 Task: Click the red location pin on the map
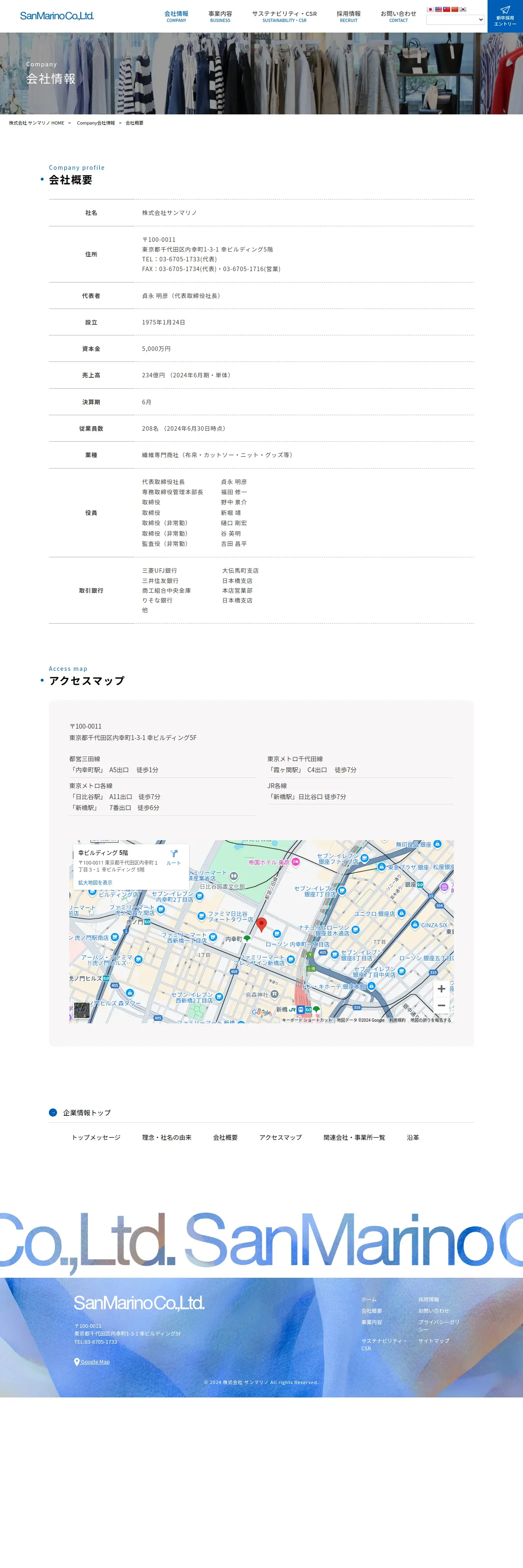click(261, 924)
